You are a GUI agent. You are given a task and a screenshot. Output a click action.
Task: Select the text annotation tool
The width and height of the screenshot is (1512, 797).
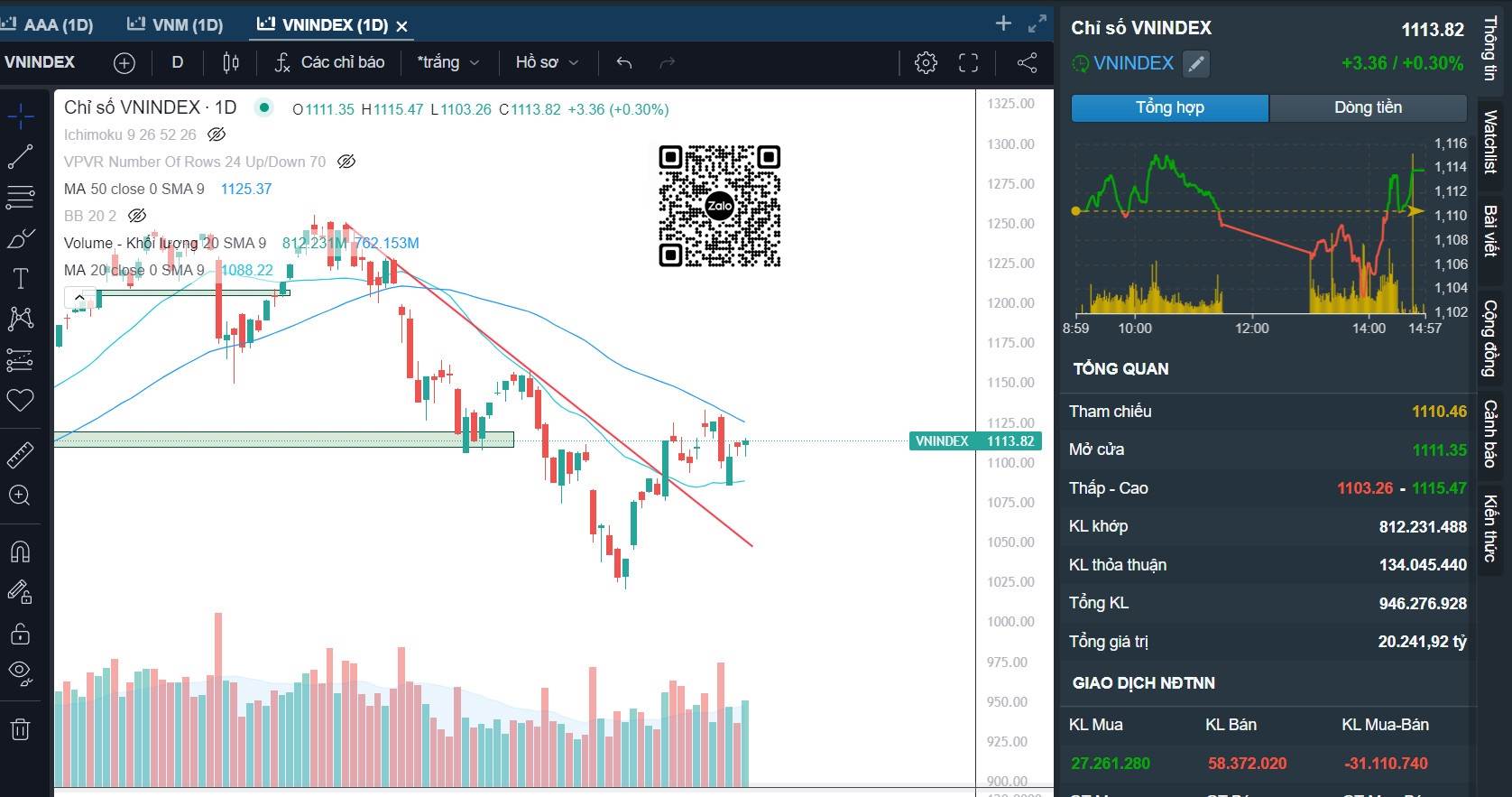(x=20, y=279)
